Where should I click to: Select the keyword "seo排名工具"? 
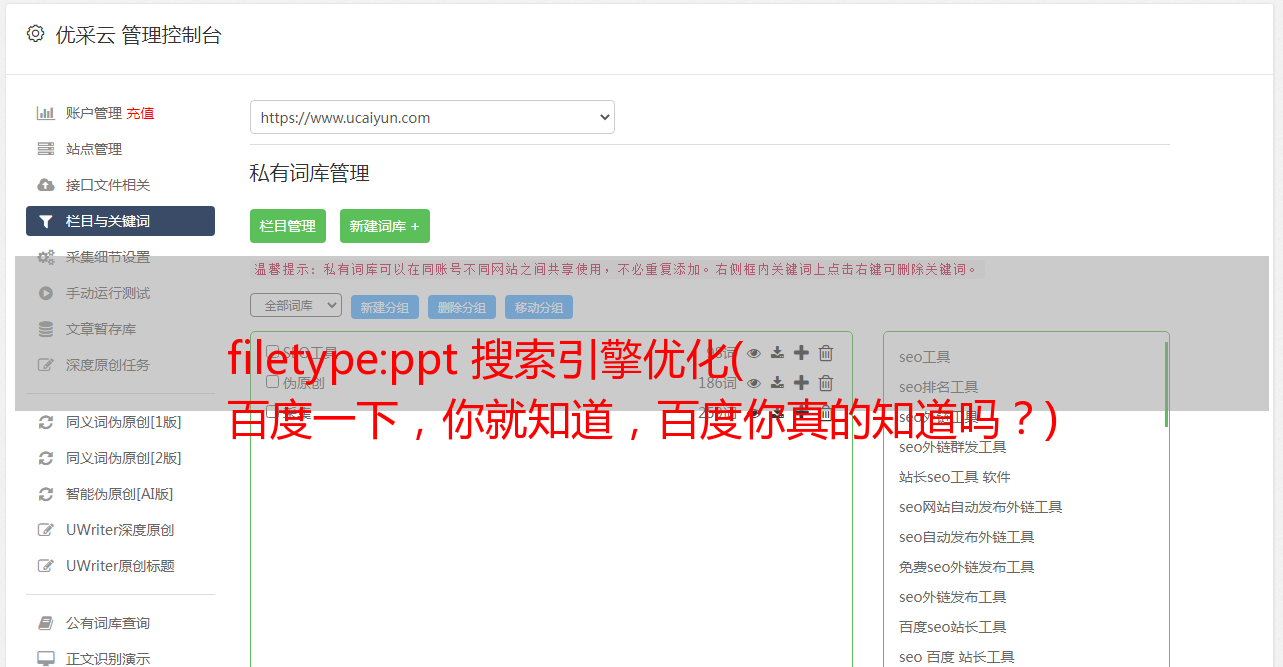[939, 387]
